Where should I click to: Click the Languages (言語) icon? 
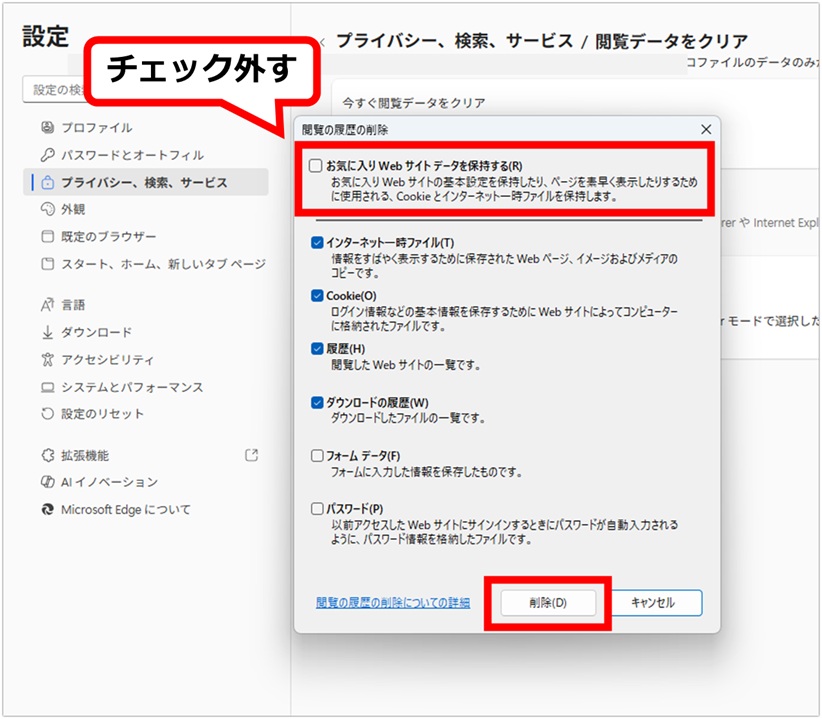[x=47, y=305]
